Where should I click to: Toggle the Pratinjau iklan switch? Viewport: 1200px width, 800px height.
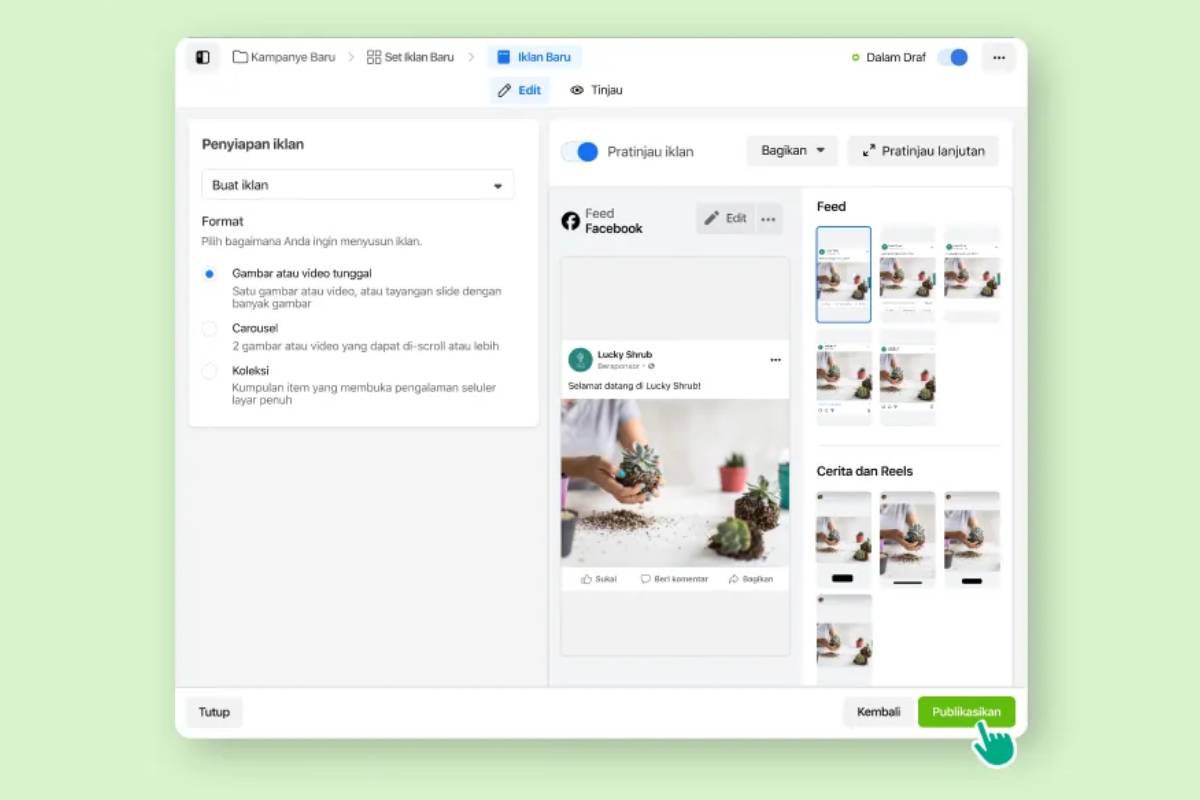click(579, 151)
